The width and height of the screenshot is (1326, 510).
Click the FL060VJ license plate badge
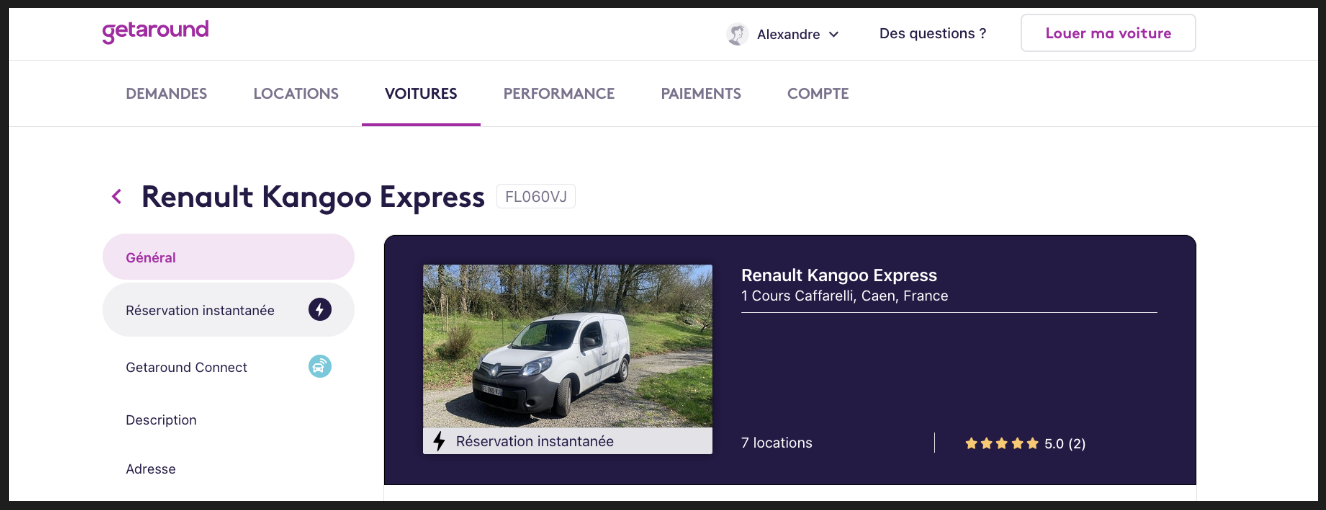tap(536, 197)
